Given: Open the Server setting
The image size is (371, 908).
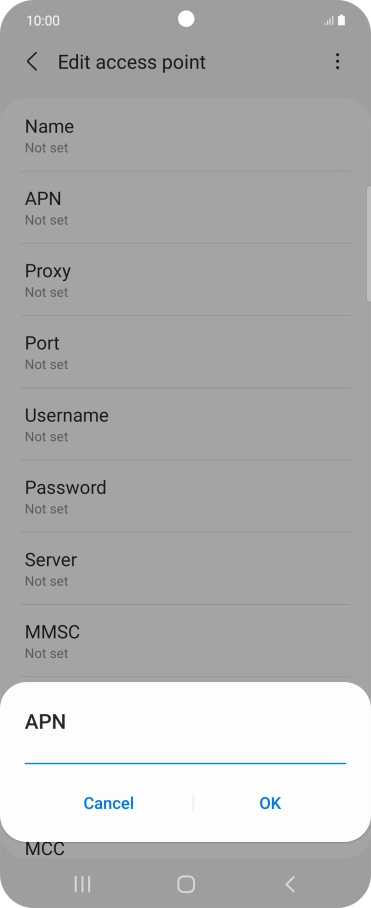Looking at the screenshot, I should 185,569.
